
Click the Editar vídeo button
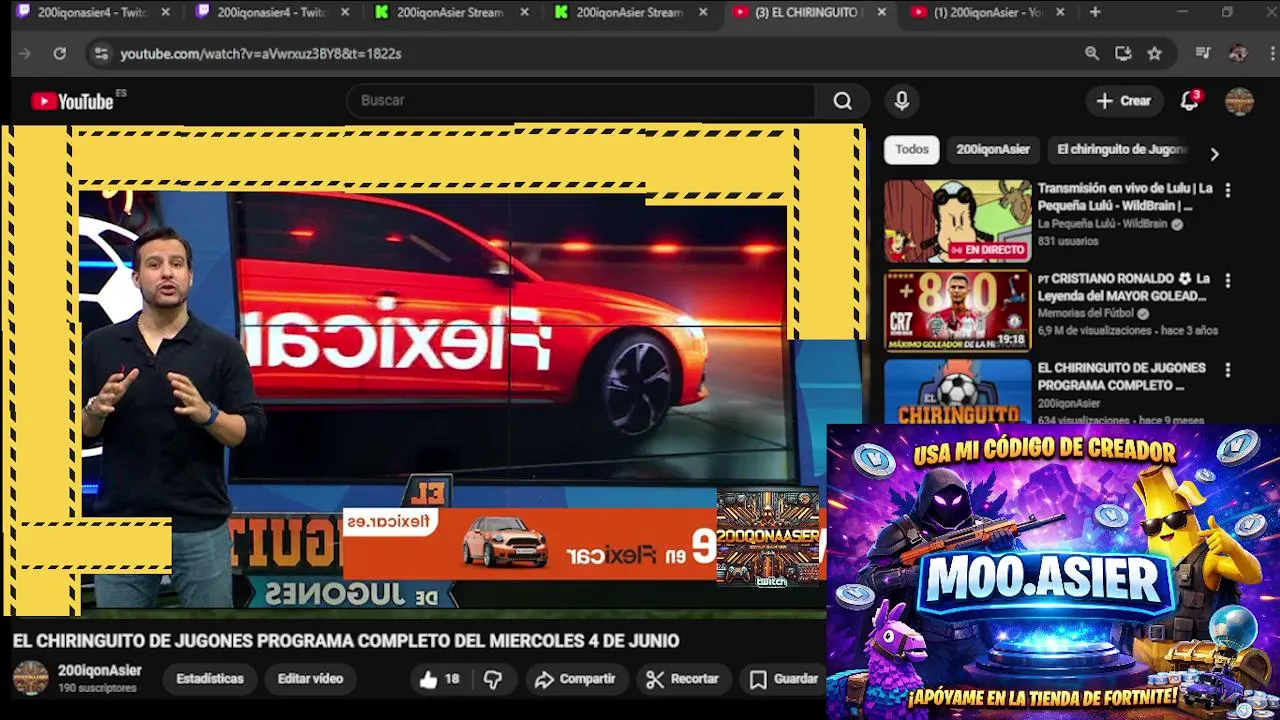pos(310,679)
